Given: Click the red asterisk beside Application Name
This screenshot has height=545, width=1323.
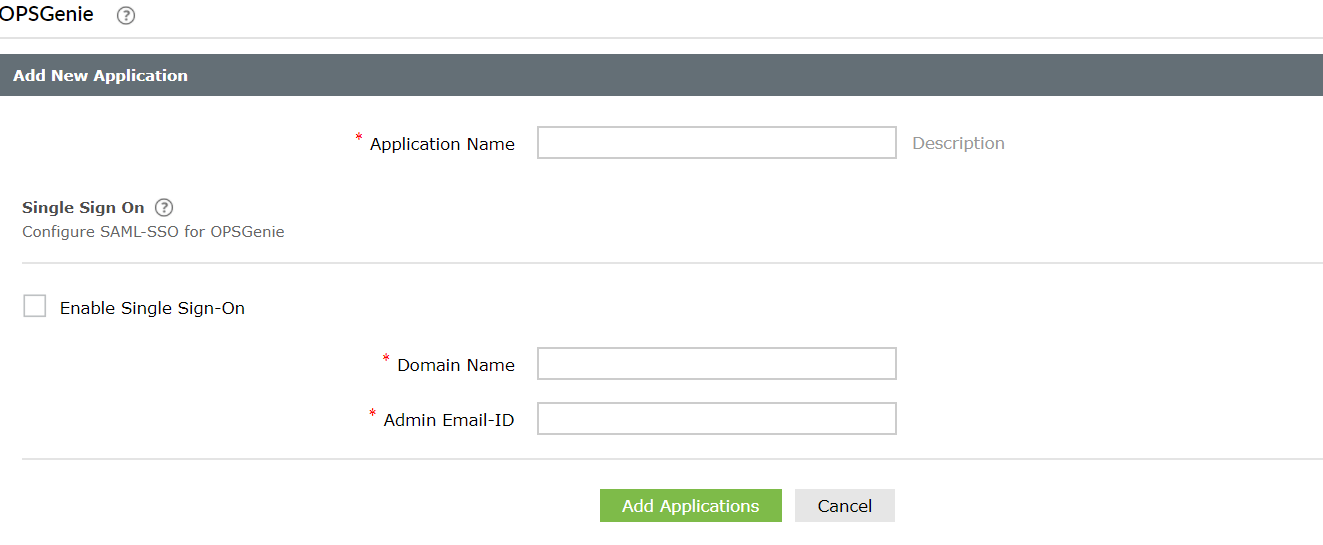Looking at the screenshot, I should [x=359, y=138].
